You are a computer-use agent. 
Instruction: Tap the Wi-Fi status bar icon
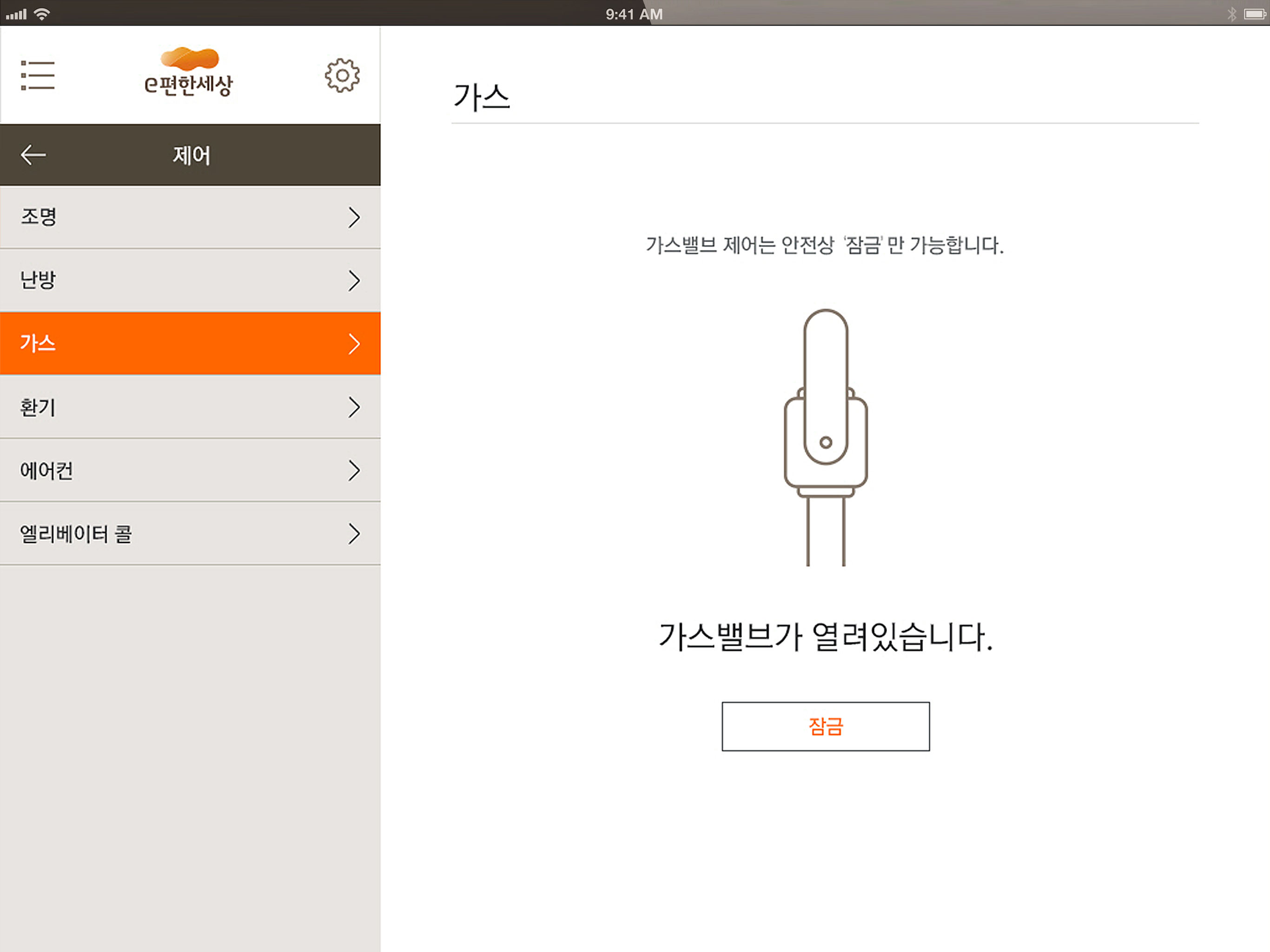[42, 14]
